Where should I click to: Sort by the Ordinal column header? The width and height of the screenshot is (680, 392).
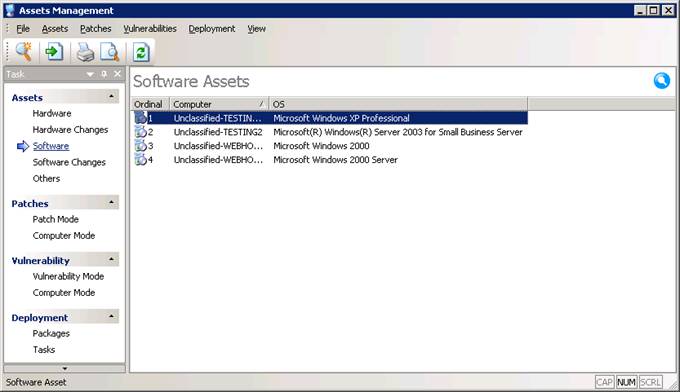[150, 104]
